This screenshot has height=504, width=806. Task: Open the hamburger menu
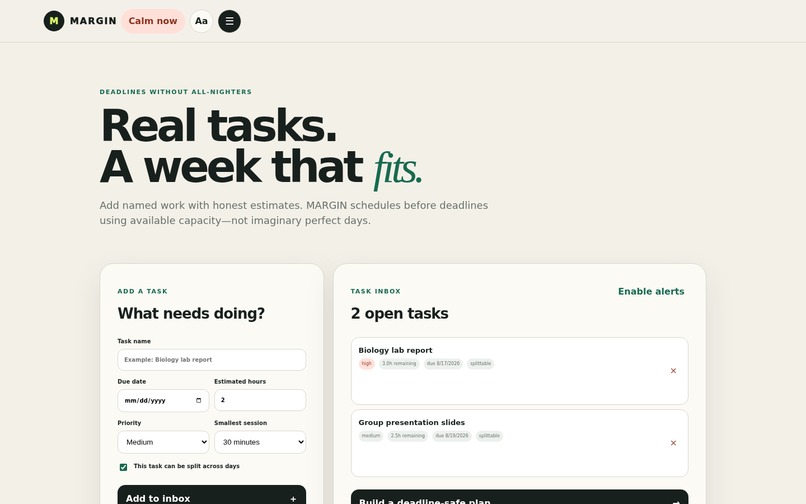(229, 21)
